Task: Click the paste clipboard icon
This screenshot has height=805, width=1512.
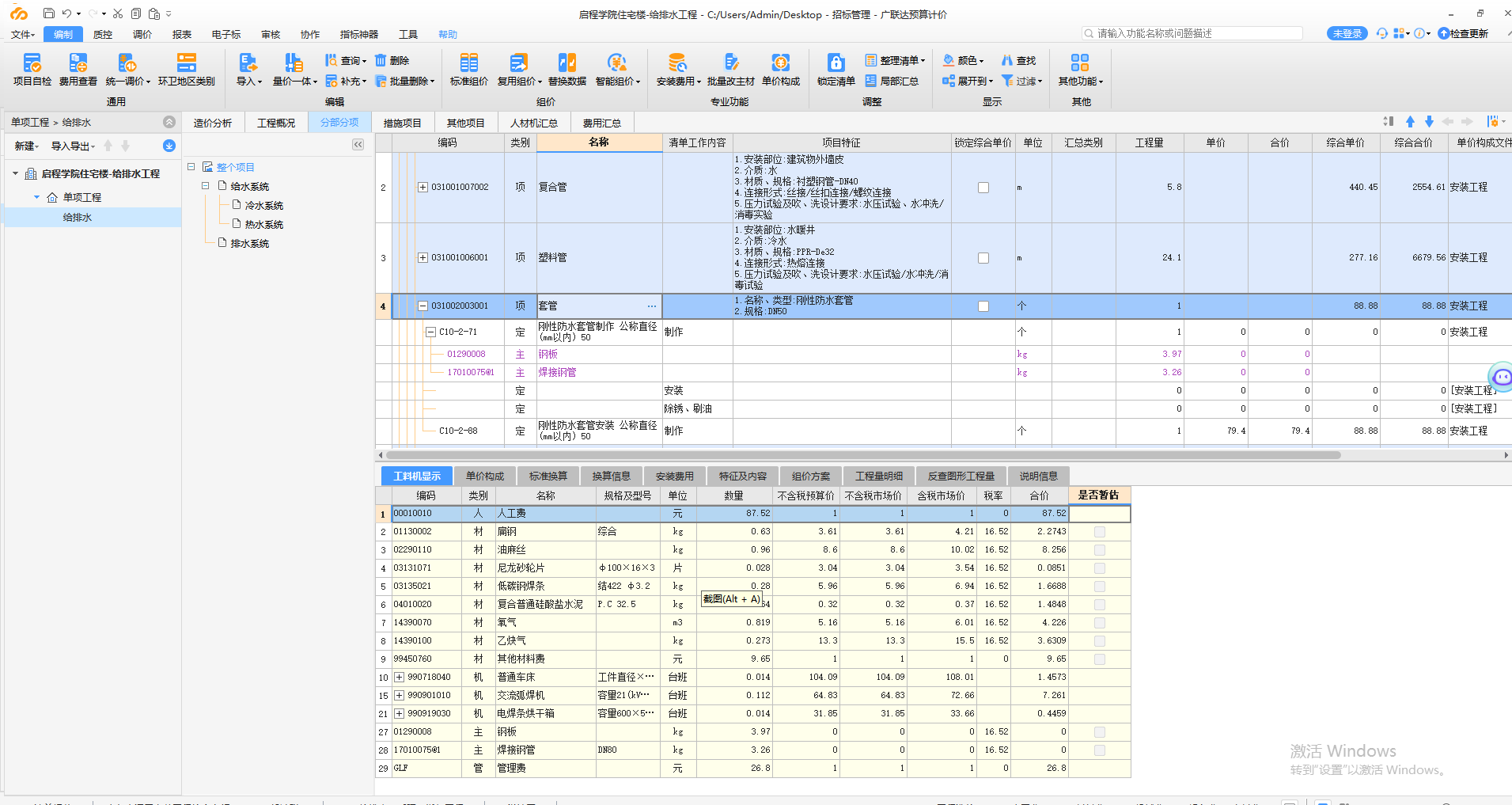Action: click(154, 13)
